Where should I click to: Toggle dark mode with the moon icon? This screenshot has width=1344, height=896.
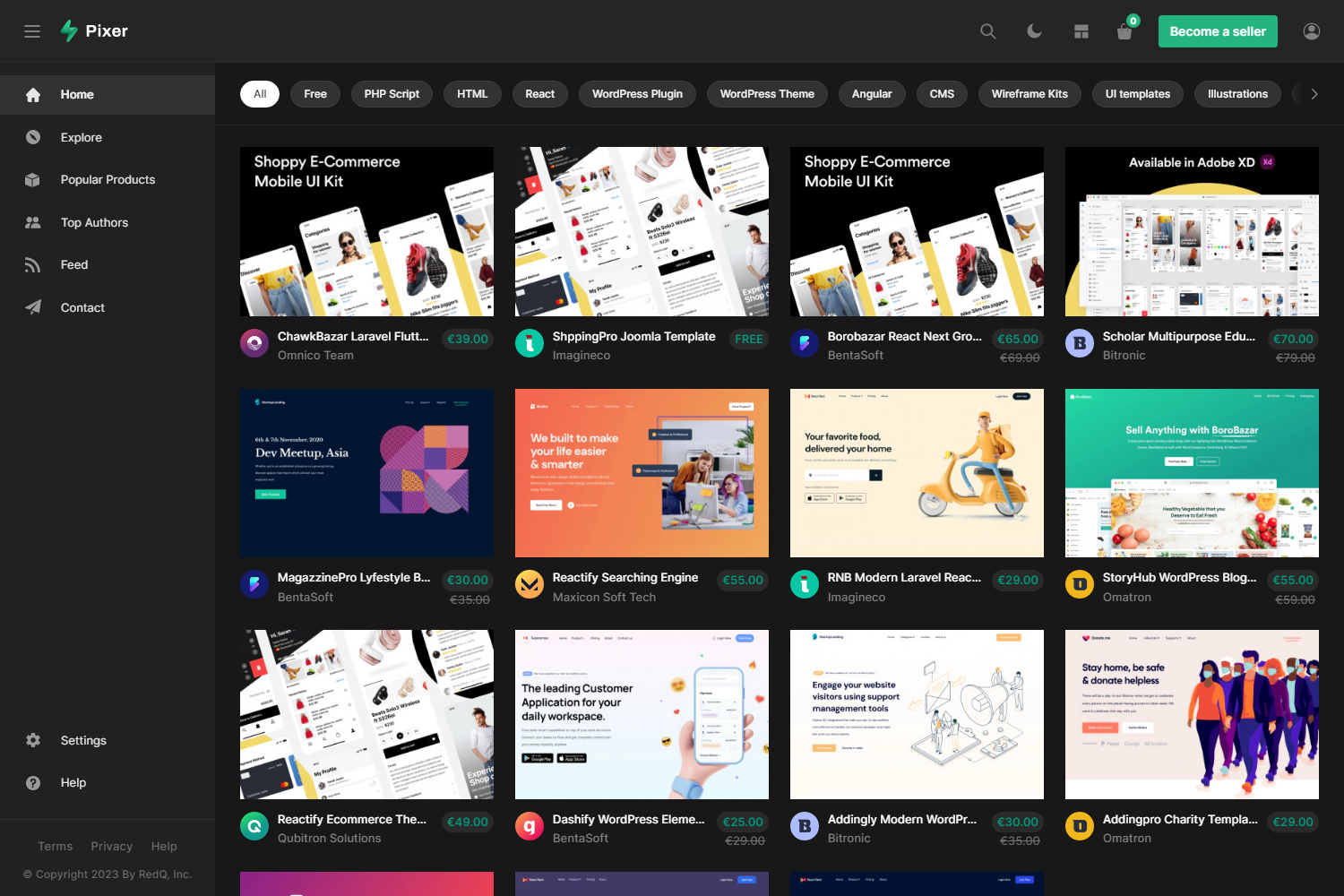pyautogui.click(x=1034, y=30)
